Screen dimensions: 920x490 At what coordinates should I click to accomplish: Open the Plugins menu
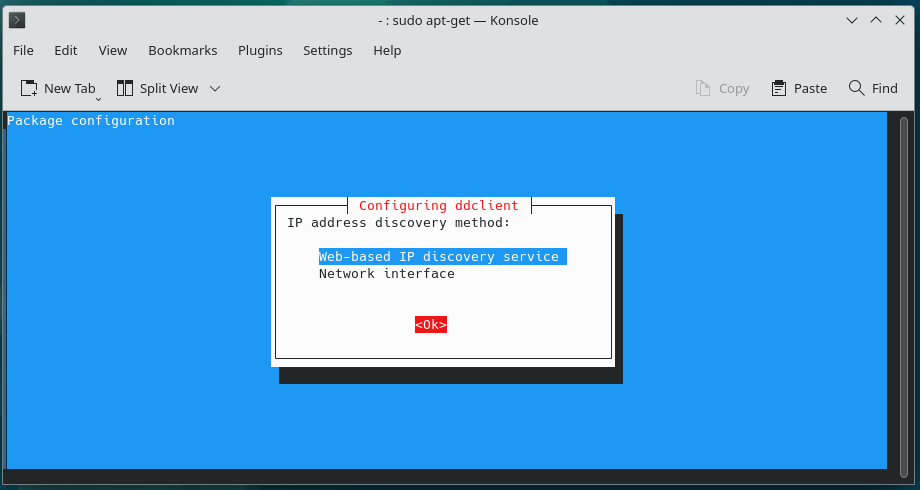(260, 50)
